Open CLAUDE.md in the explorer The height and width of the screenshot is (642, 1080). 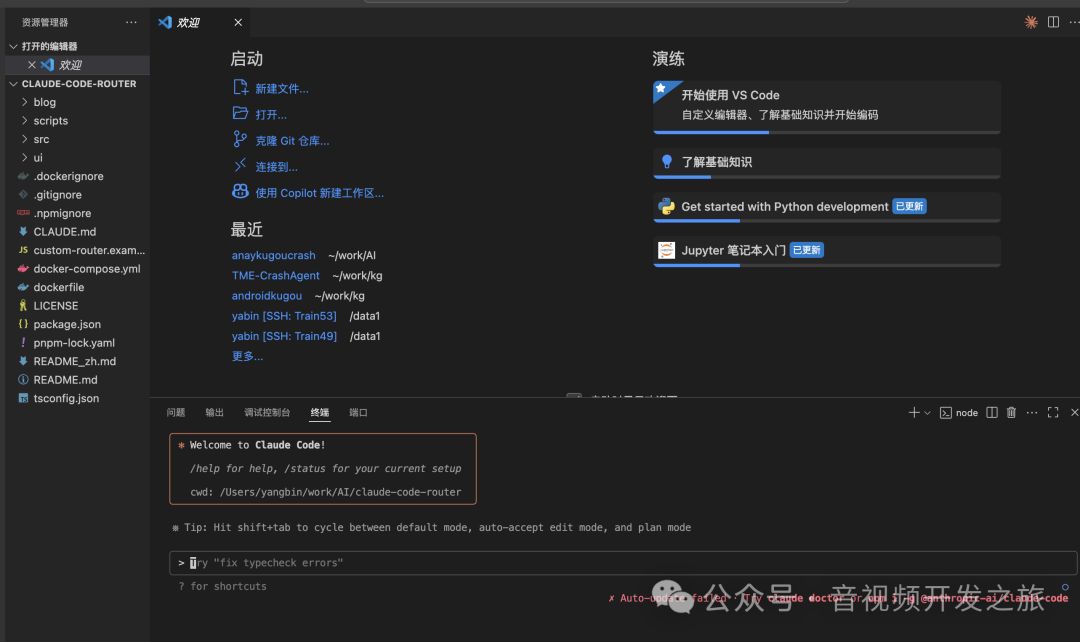click(77, 231)
